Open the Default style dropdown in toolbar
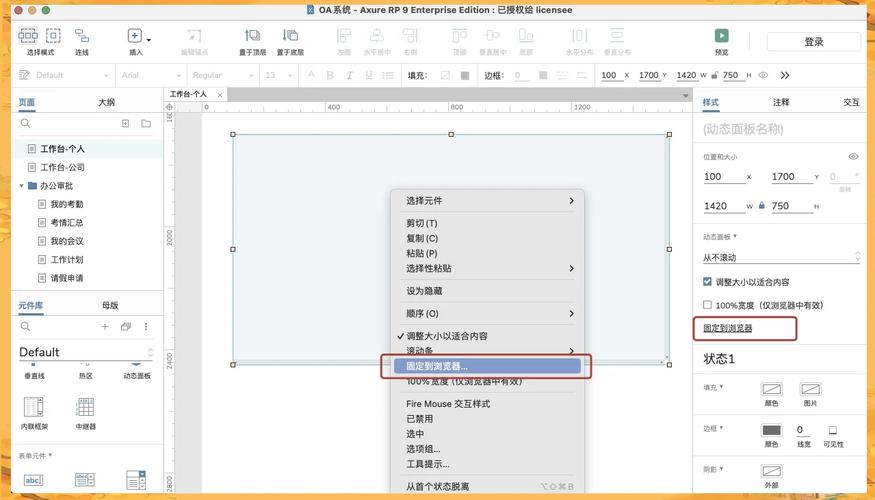875x500 pixels. pos(64,75)
